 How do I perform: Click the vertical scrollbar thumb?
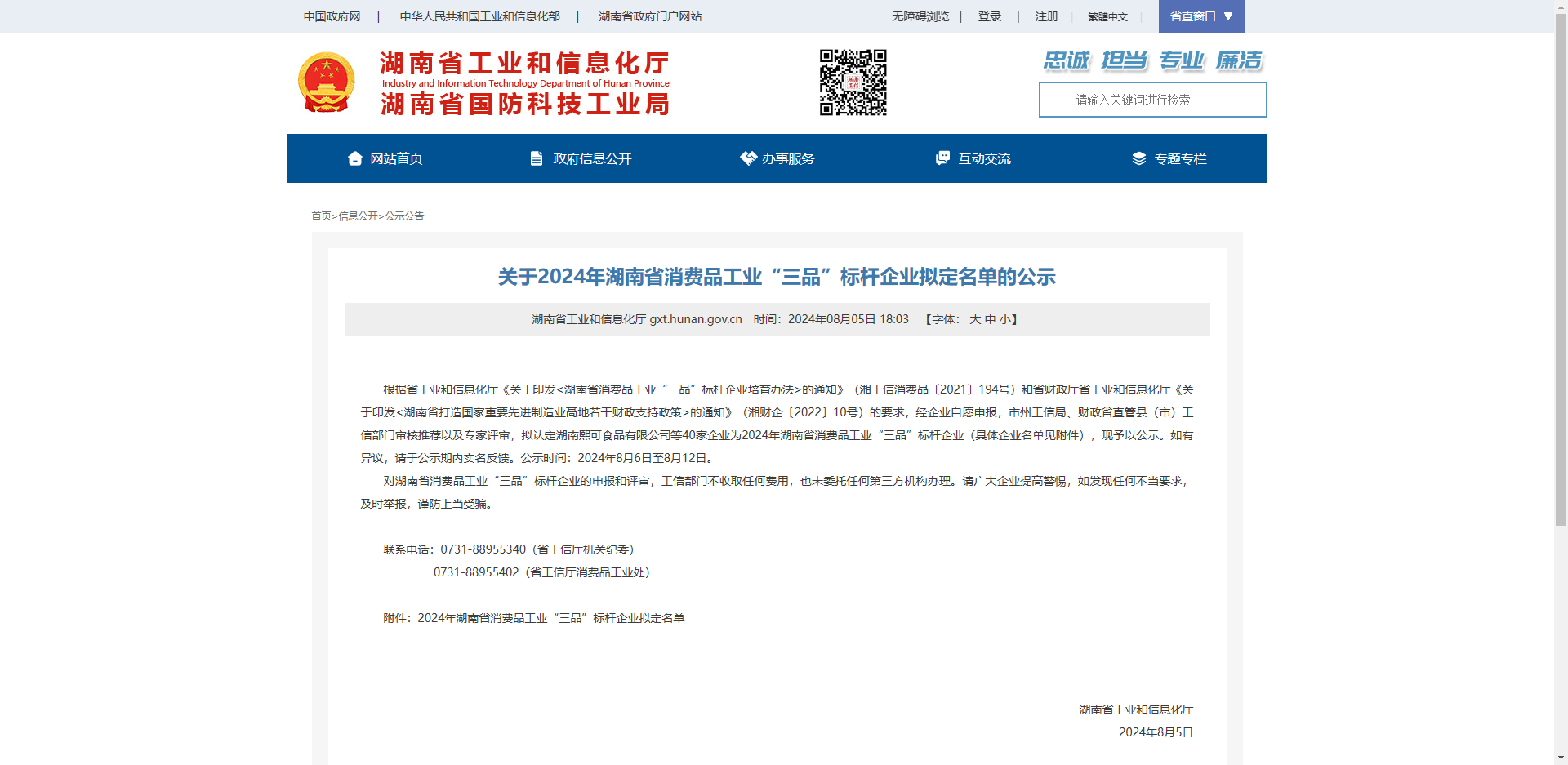point(1561,269)
